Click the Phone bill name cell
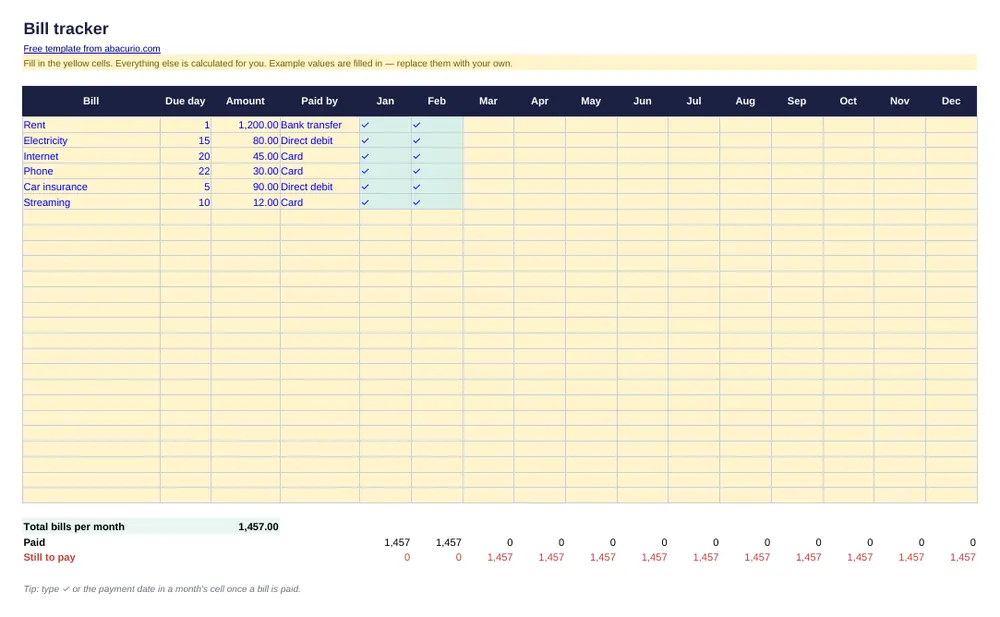The width and height of the screenshot is (1000, 617). tap(91, 171)
